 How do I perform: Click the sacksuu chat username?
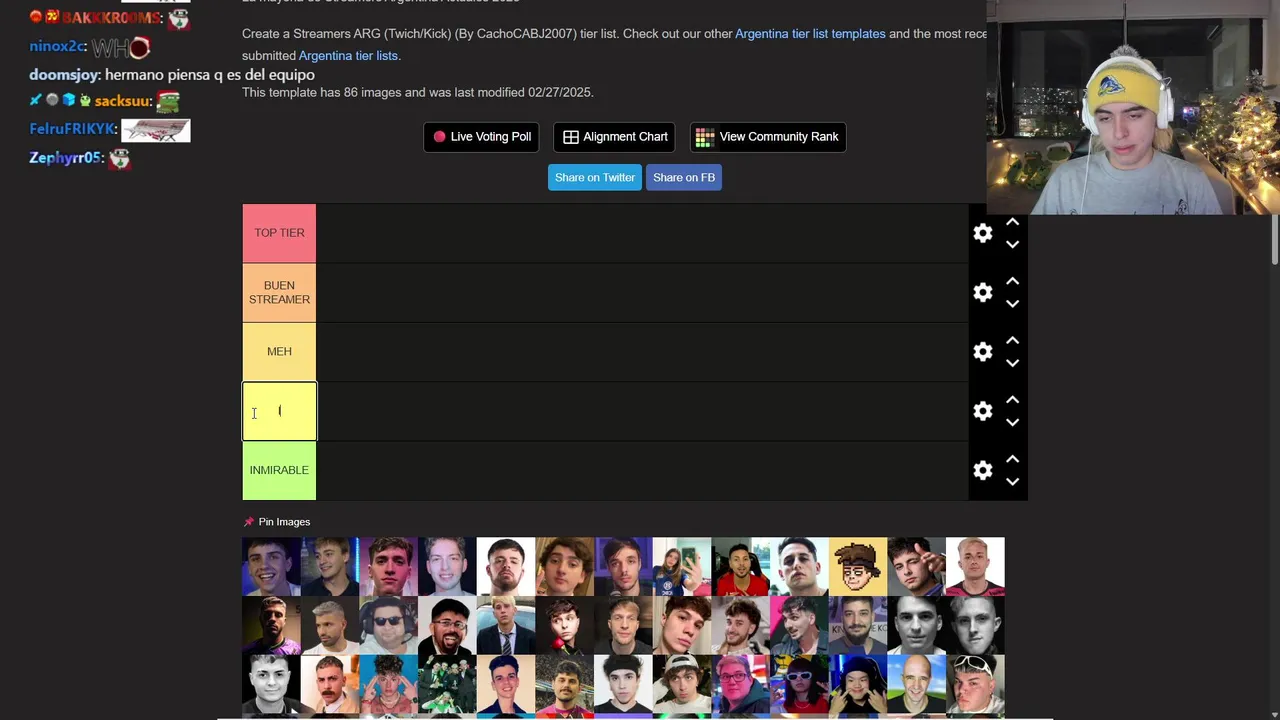tap(122, 101)
